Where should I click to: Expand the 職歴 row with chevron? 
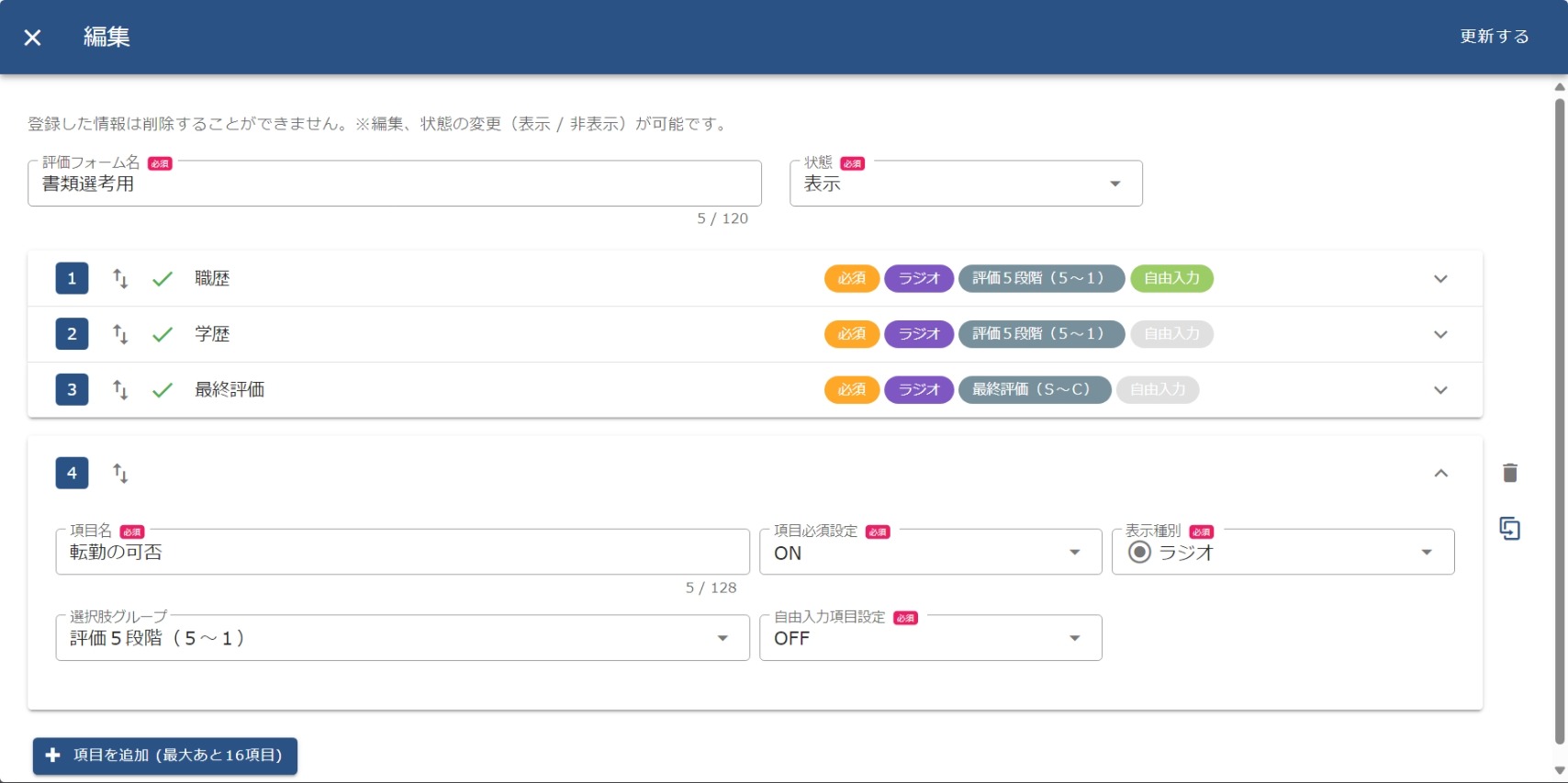[1440, 279]
